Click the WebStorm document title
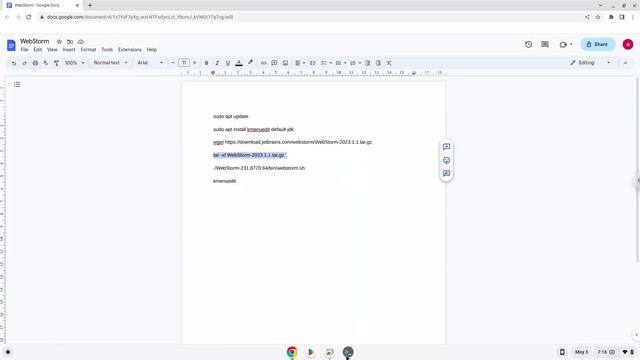The width and height of the screenshot is (640, 360). 34,41
